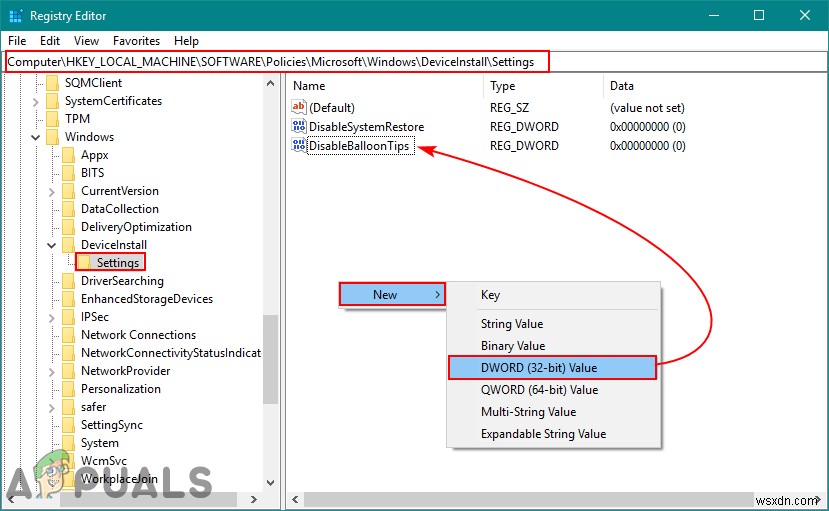This screenshot has height=511, width=829.
Task: Choose QWORD (64-bit) Value option
Action: click(554, 390)
